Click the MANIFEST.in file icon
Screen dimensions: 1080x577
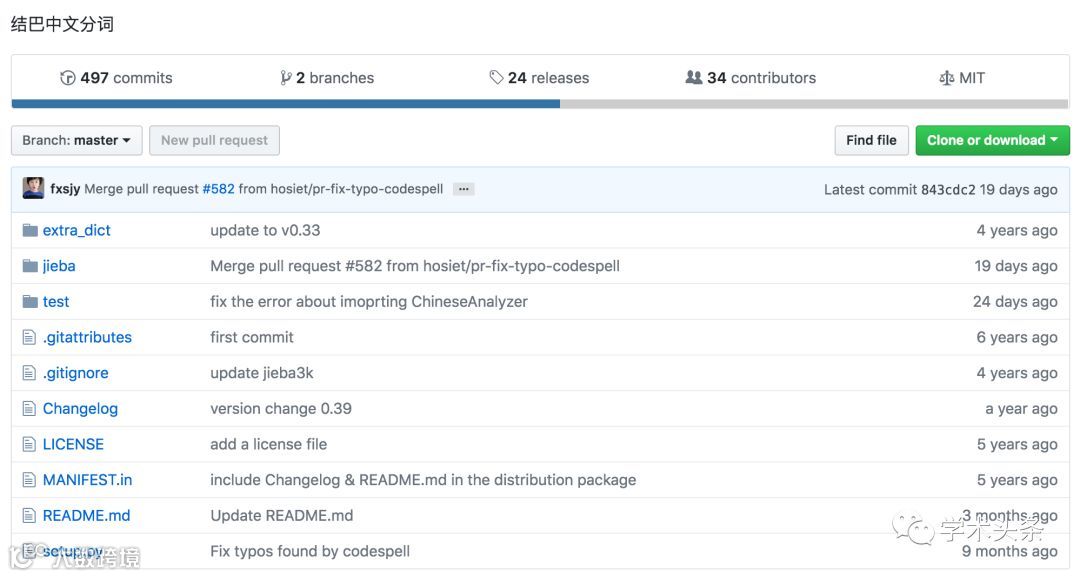point(29,480)
